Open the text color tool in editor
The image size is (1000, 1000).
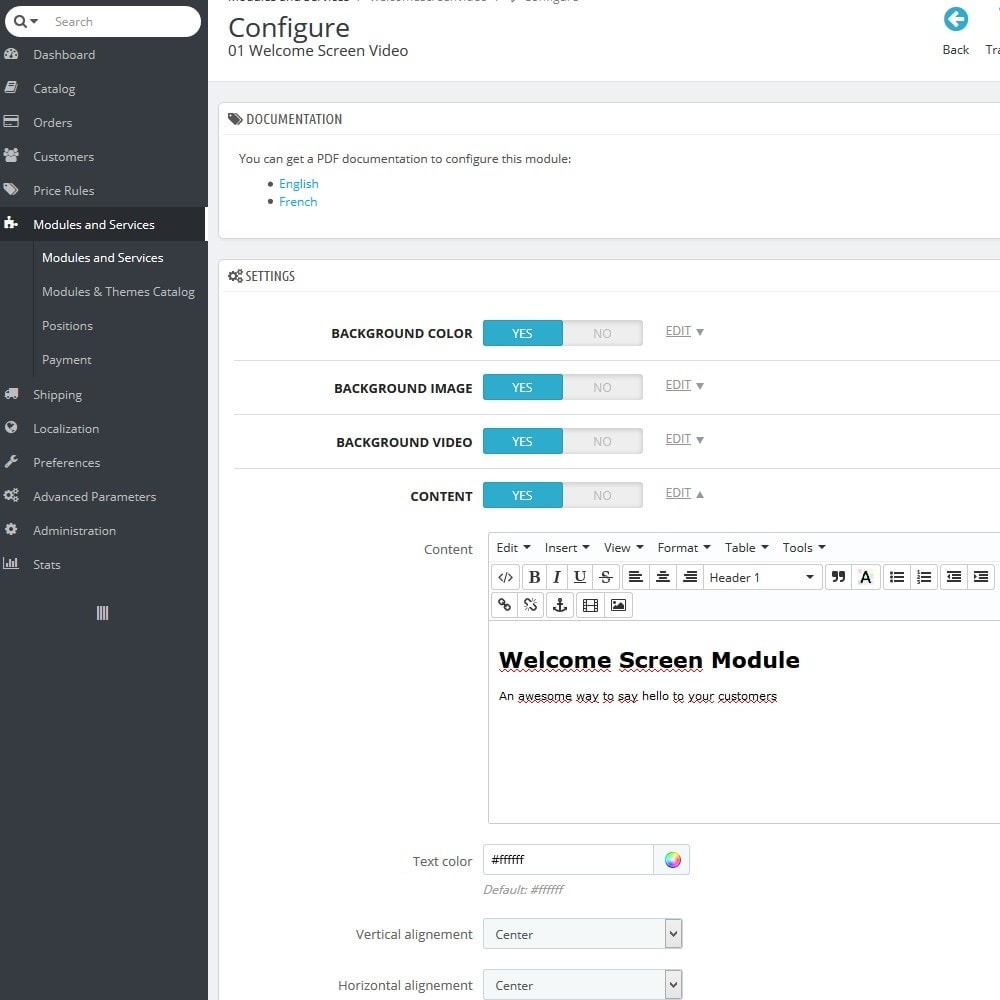point(866,577)
